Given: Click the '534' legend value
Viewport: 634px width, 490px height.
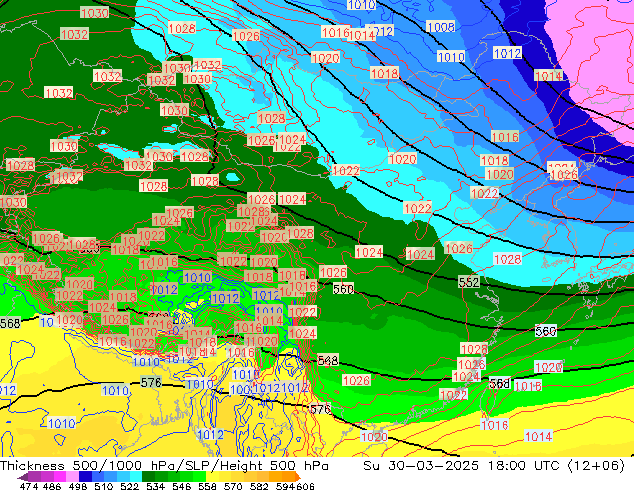Looking at the screenshot, I should tap(156, 486).
